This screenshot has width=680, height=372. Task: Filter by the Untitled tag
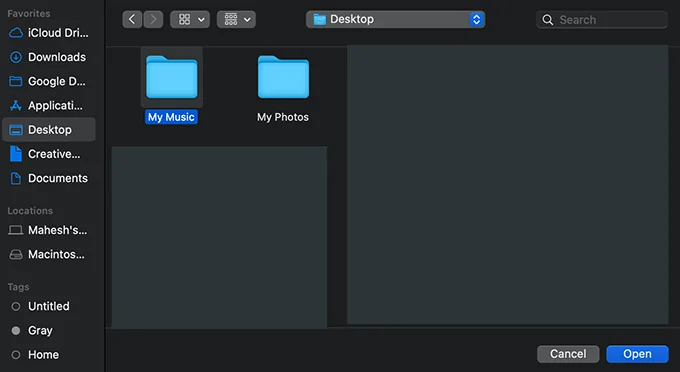coord(49,307)
